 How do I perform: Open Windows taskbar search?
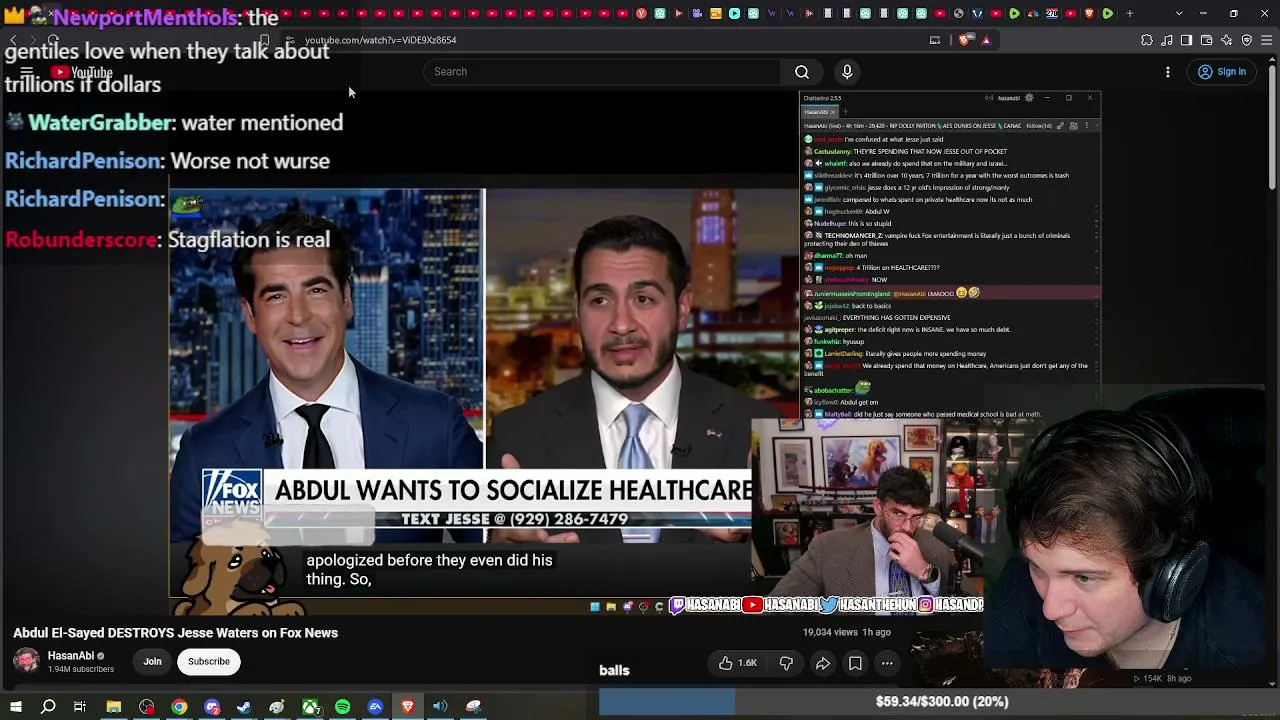point(48,707)
